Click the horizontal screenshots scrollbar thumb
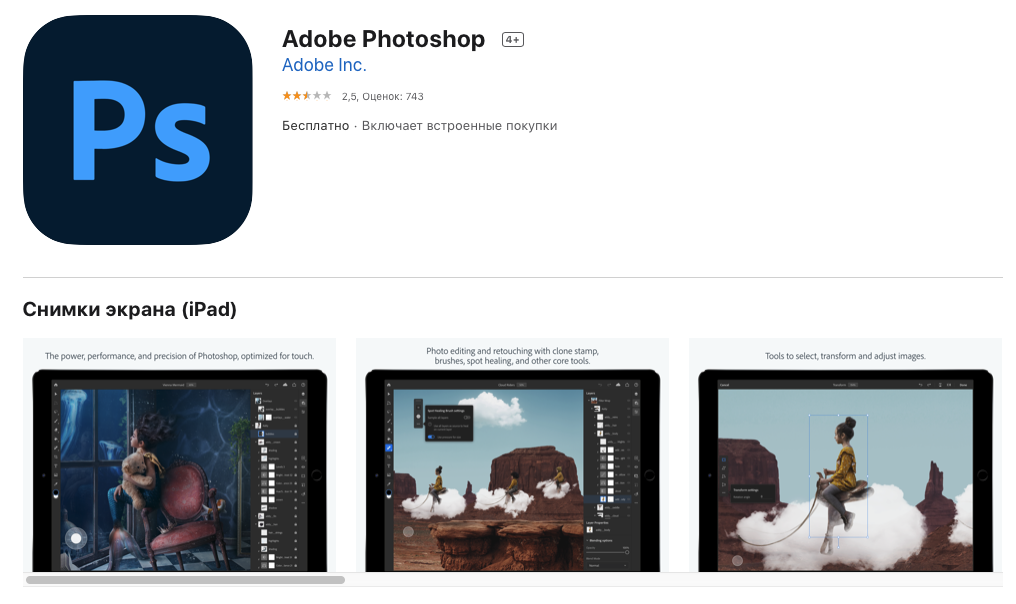The width and height of the screenshot is (1016, 604). pyautogui.click(x=185, y=579)
